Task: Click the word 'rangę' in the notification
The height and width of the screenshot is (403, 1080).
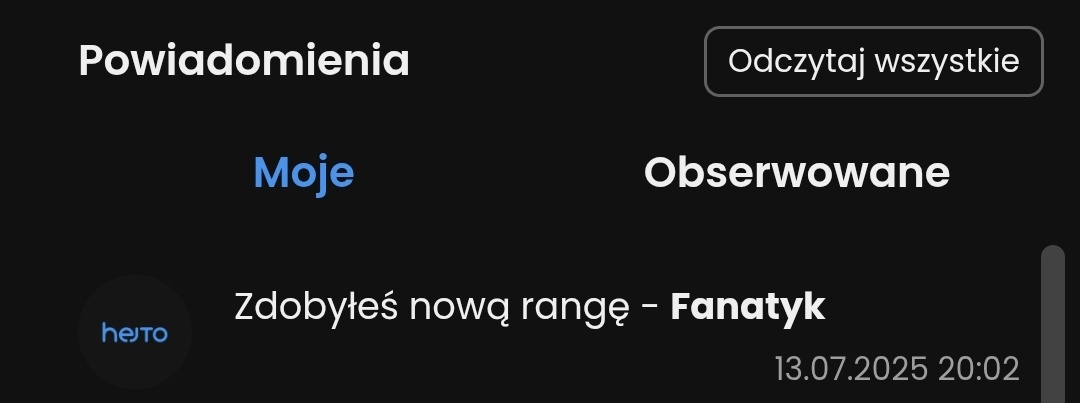Action: point(575,308)
